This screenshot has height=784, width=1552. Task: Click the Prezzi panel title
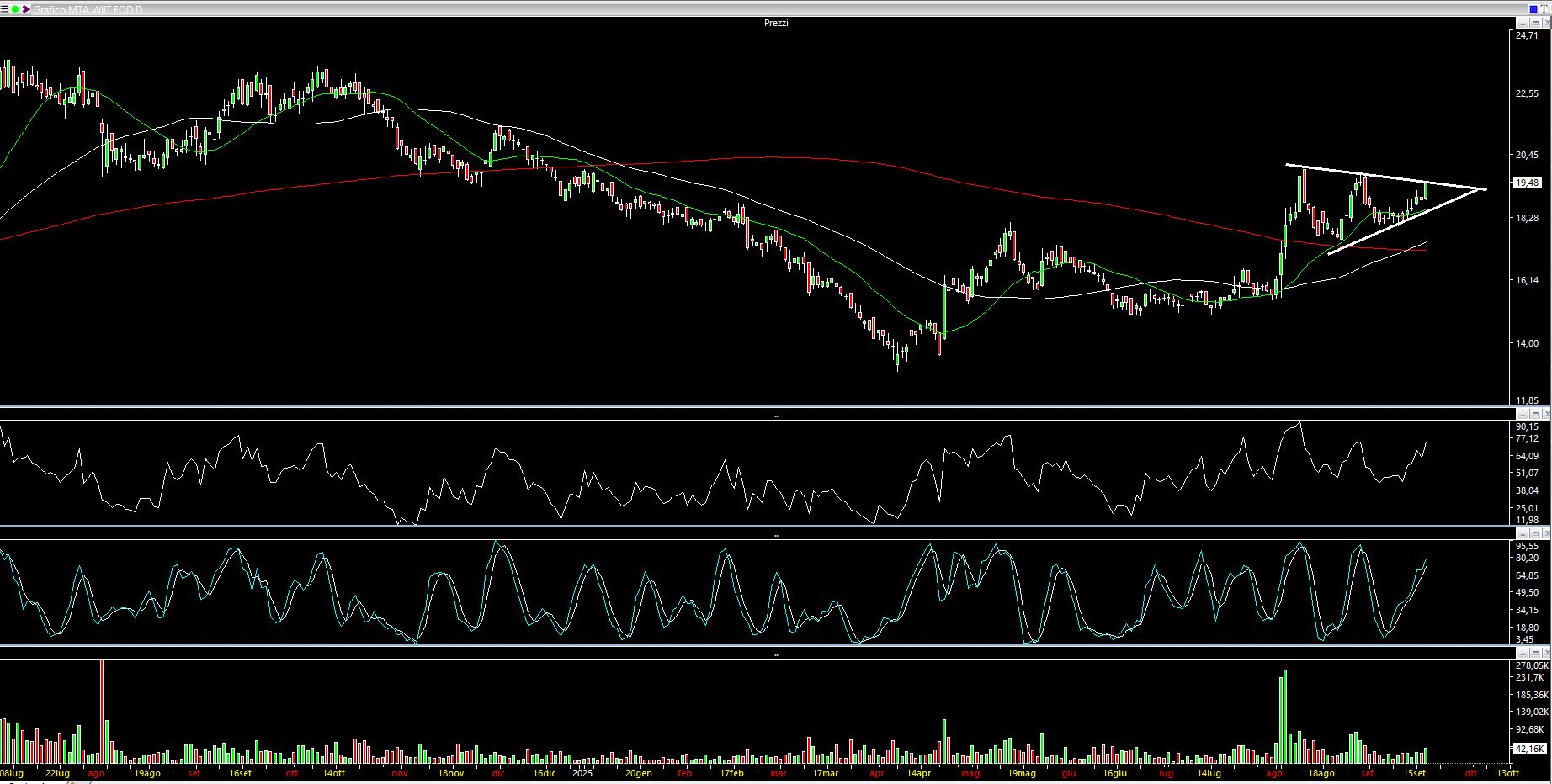pos(775,23)
